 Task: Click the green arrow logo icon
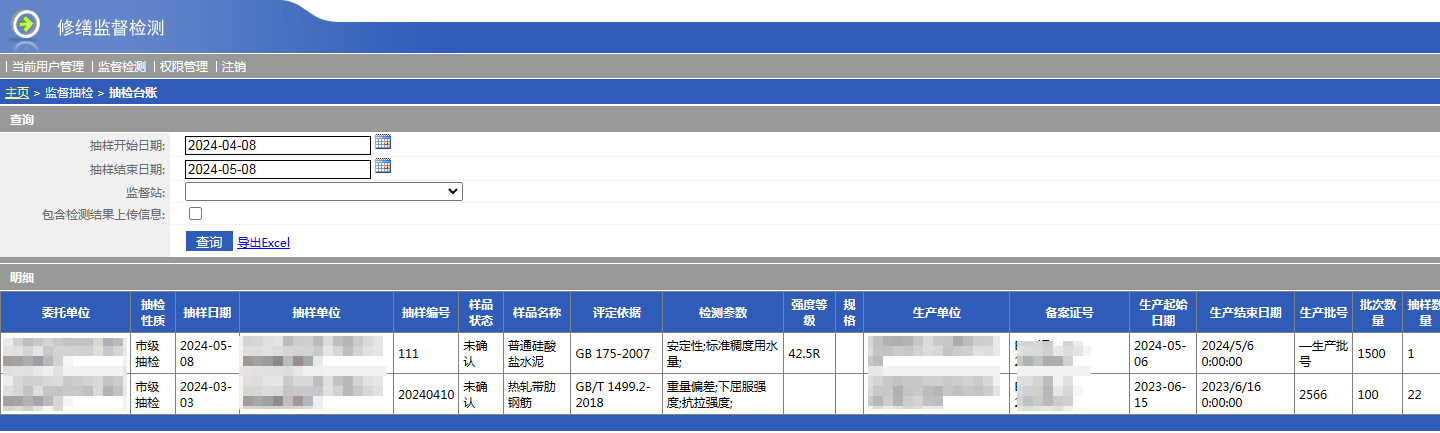[x=27, y=24]
